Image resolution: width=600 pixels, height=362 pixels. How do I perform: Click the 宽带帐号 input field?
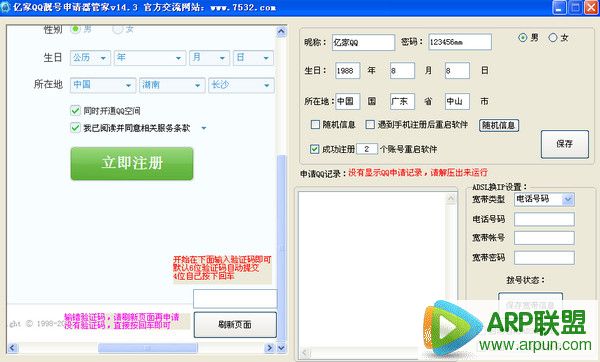544,238
